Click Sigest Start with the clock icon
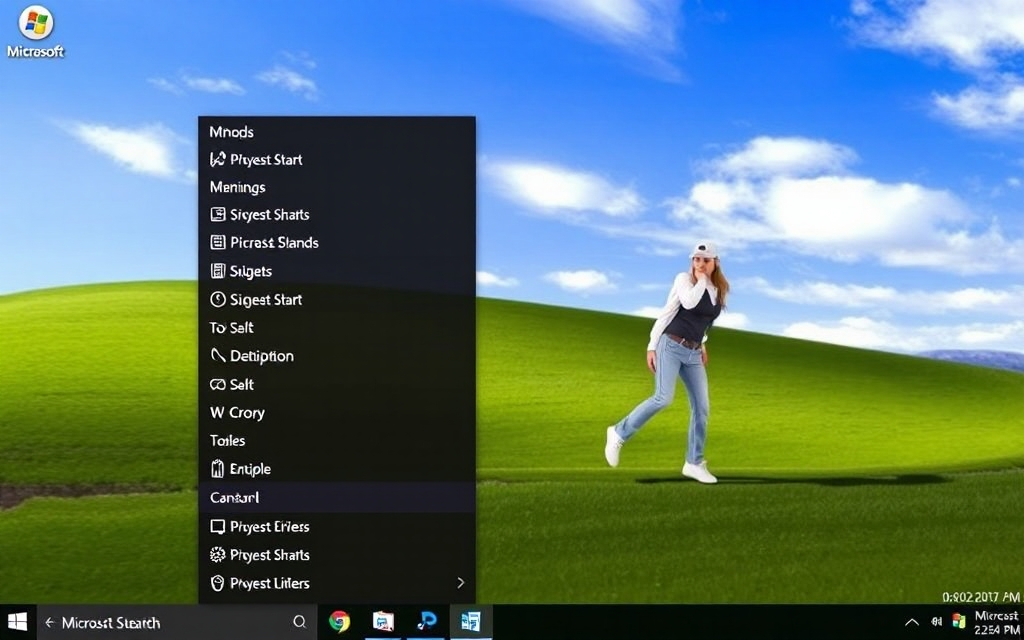This screenshot has width=1024, height=640. (x=337, y=300)
